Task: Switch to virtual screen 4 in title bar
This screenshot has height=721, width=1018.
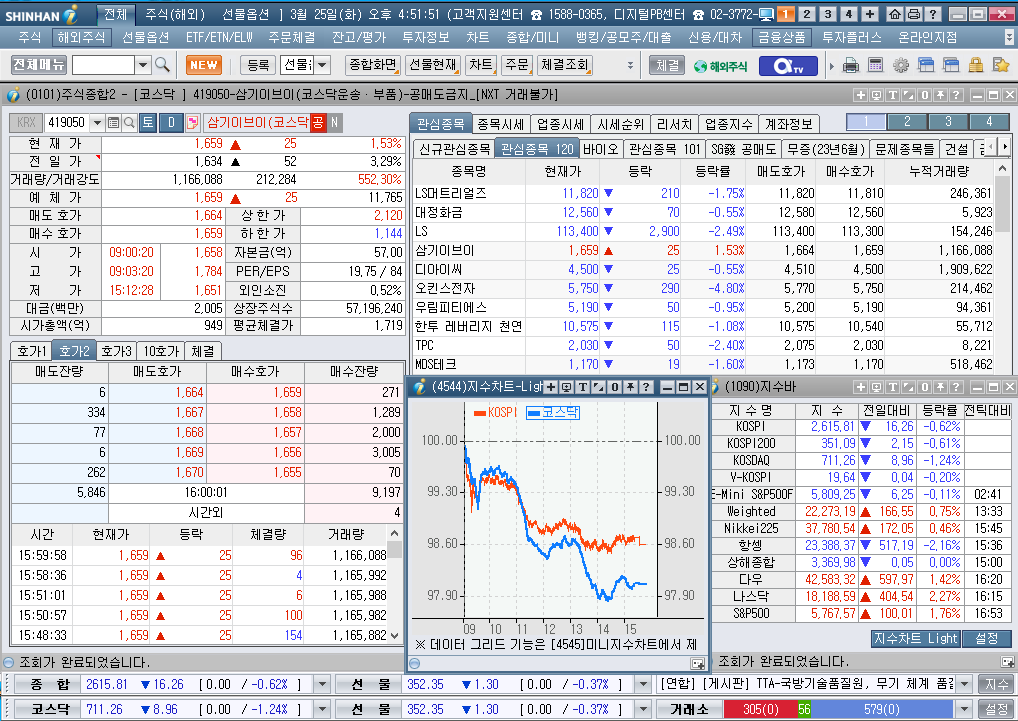Action: (x=849, y=14)
